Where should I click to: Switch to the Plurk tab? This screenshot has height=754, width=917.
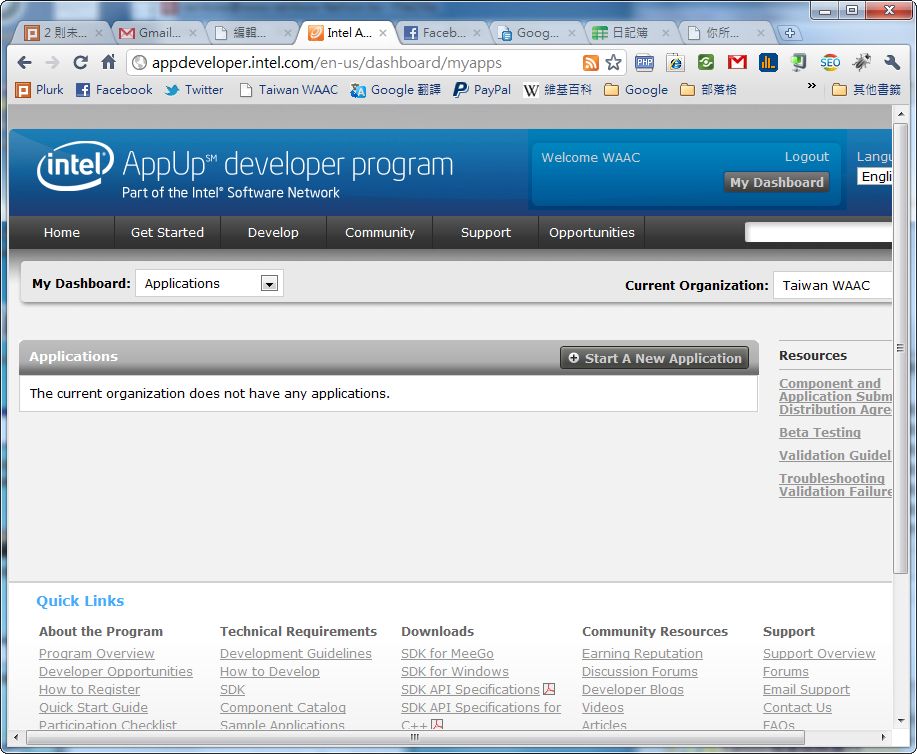pyautogui.click(x=63, y=33)
